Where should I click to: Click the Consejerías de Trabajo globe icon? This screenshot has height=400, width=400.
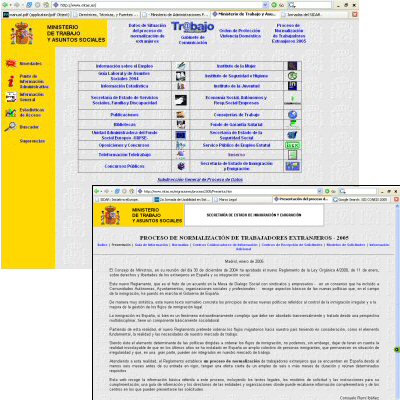pos(292,115)
